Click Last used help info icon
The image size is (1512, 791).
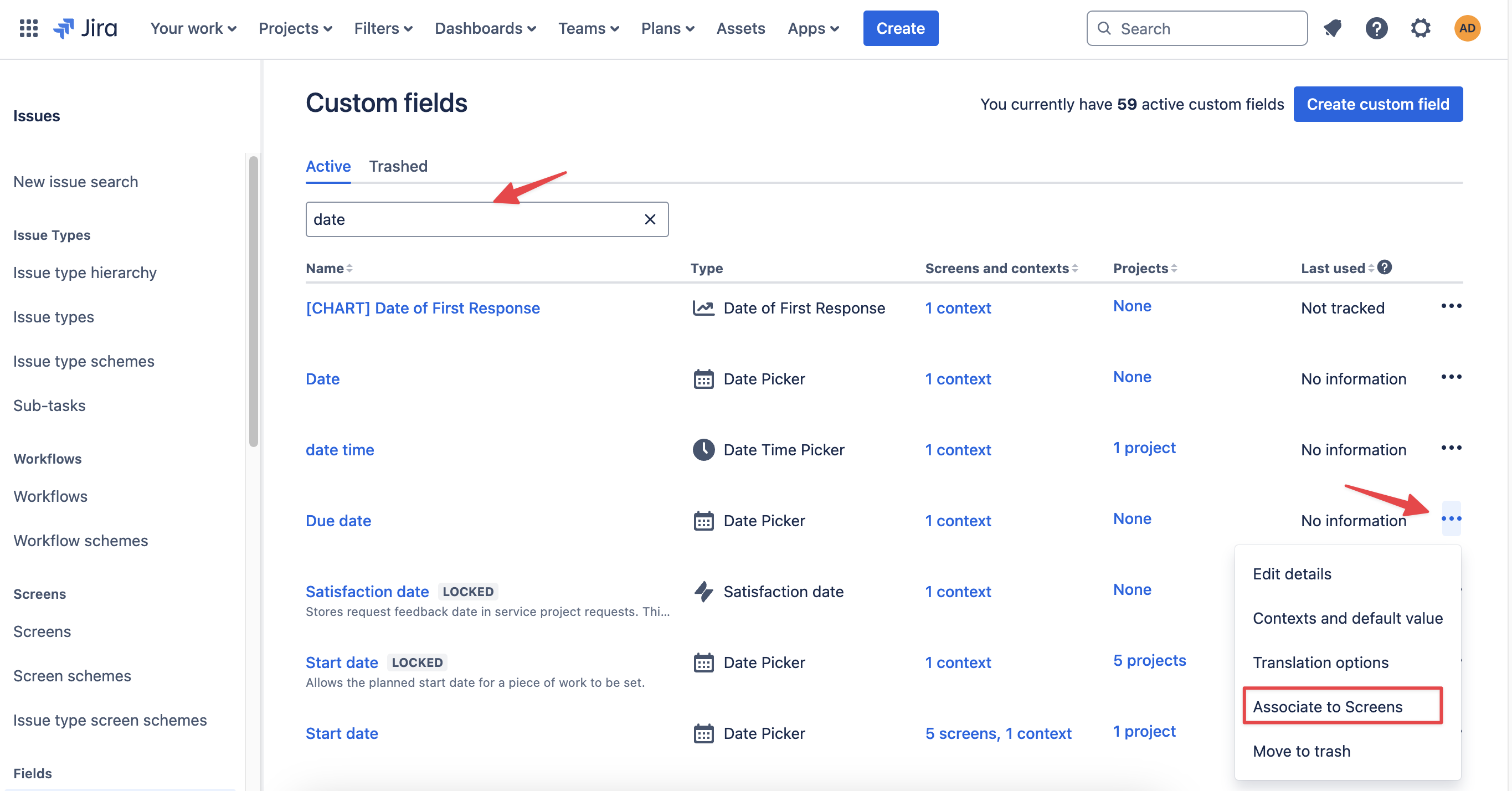(1385, 268)
